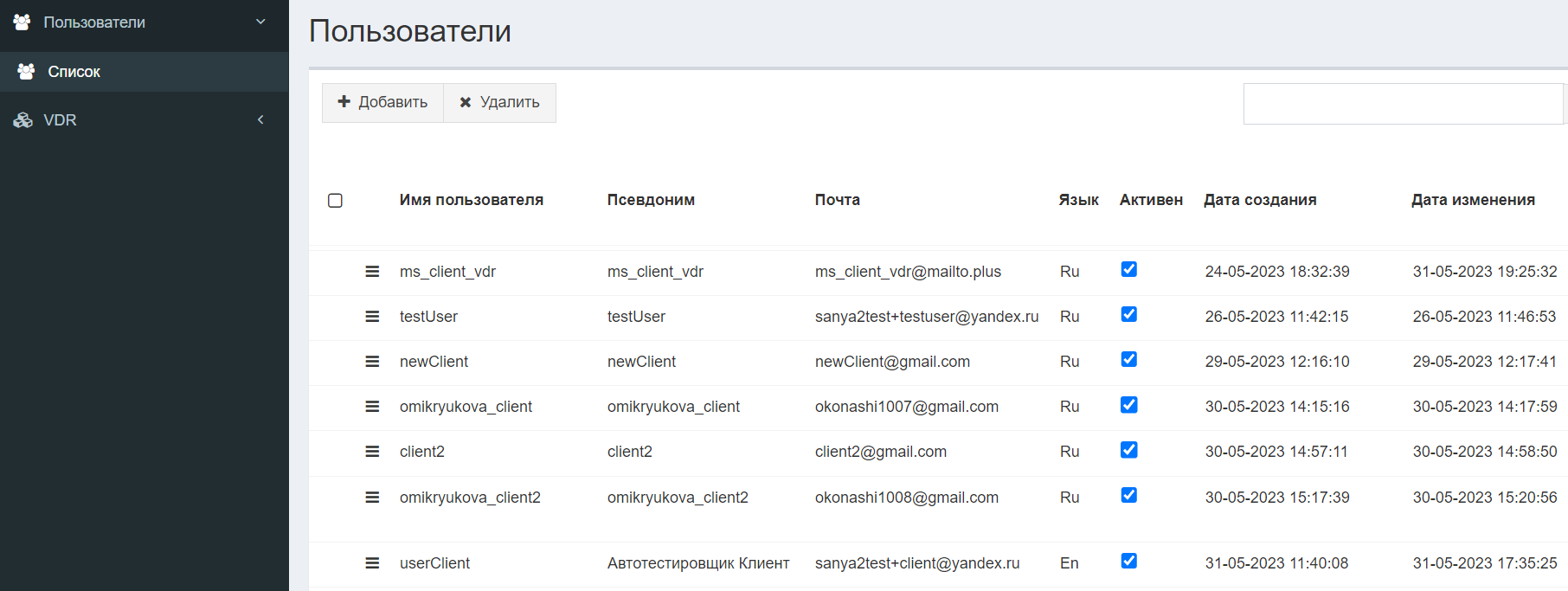Uncheck Active checkbox for testUser
1568x591 pixels.
(1128, 314)
